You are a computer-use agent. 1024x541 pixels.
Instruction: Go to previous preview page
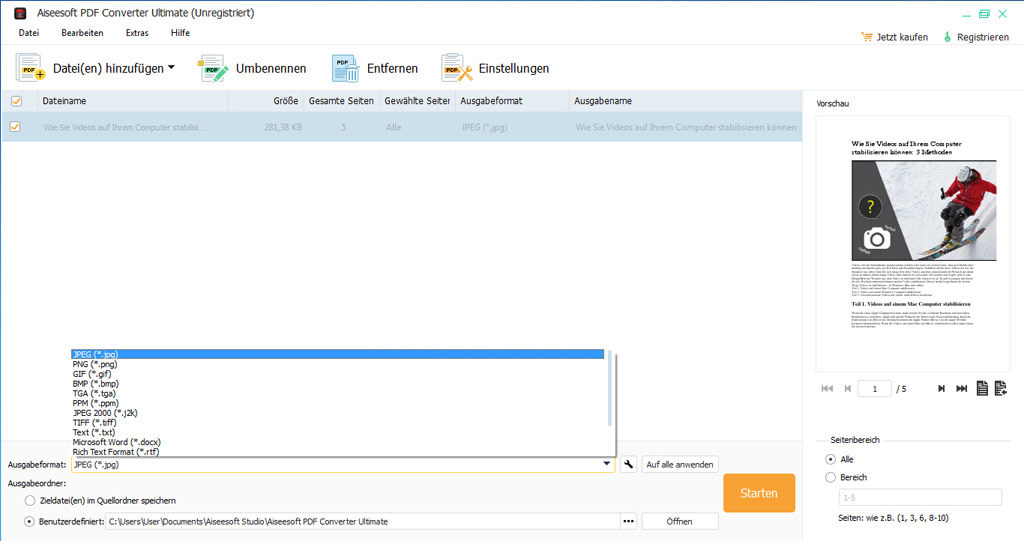coord(848,389)
